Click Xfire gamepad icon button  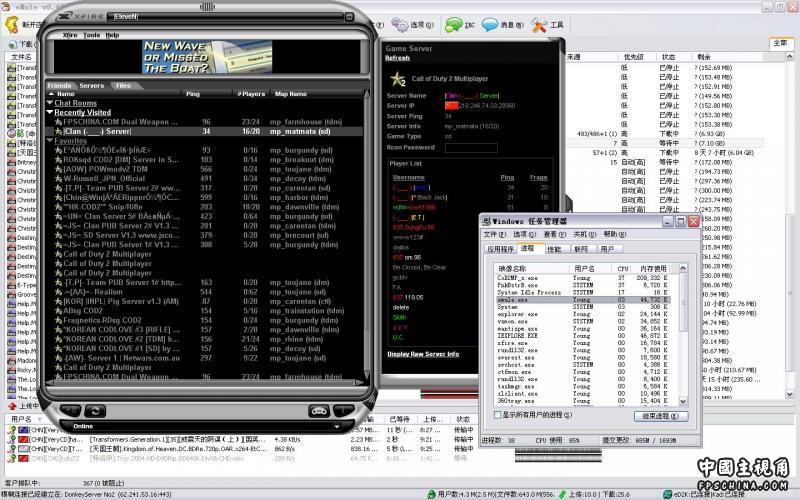(x=319, y=411)
